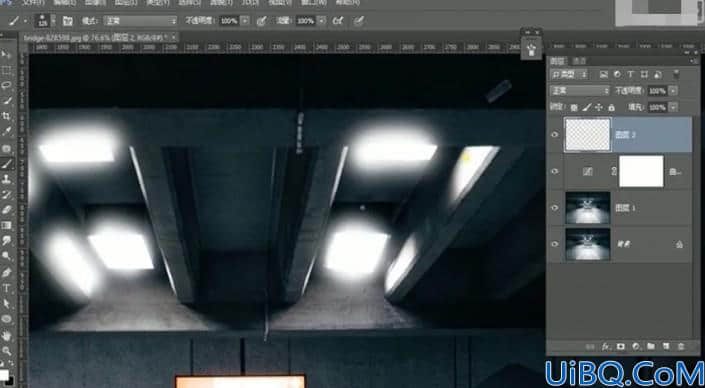Screen dimensions: 705x388
Task: Filter layers by type layers
Action: [x=631, y=74]
